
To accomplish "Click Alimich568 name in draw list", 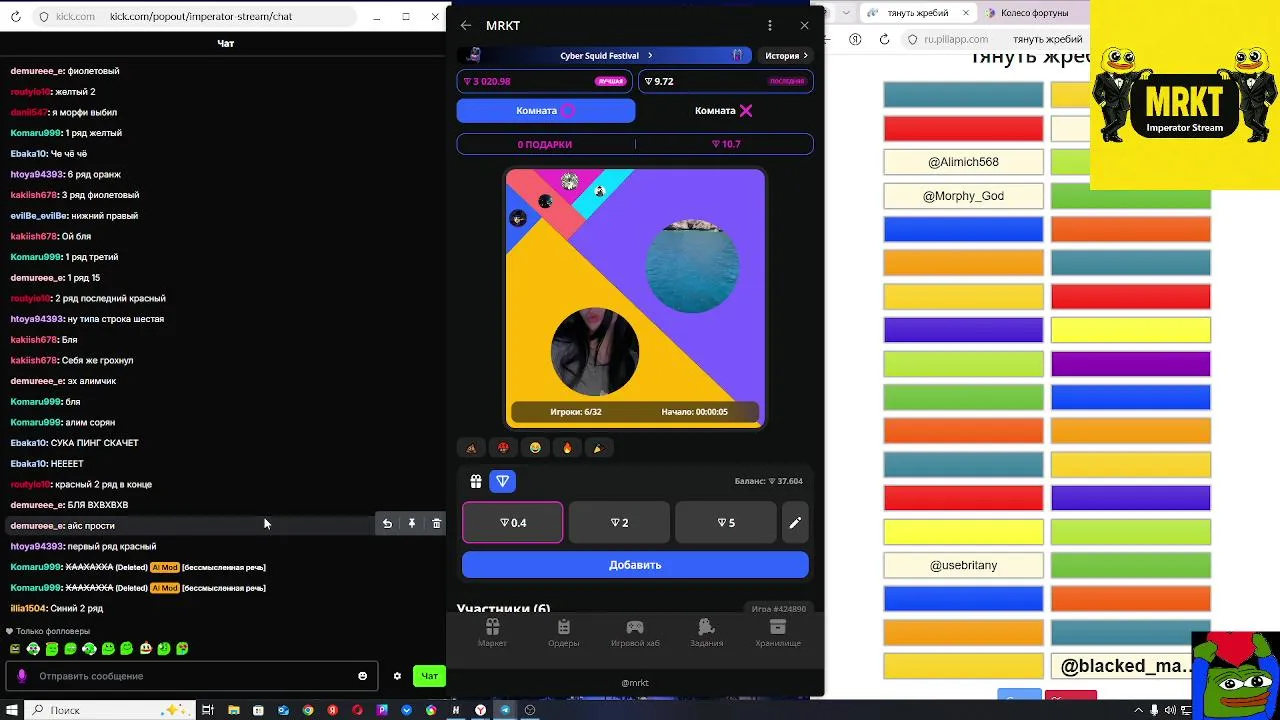I will (963, 162).
